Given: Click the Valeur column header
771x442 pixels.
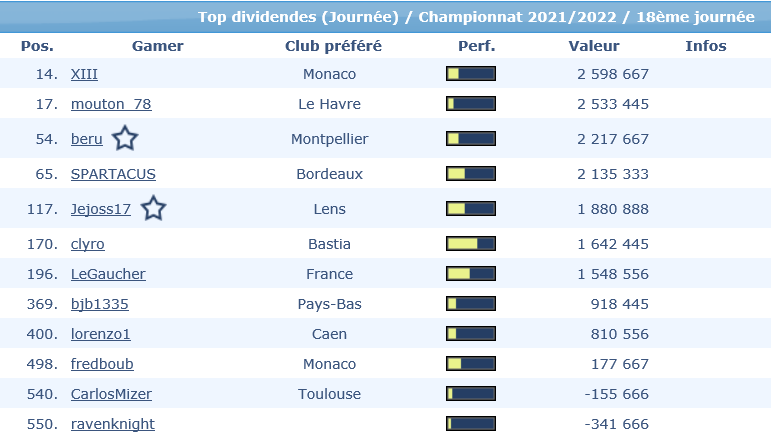Looking at the screenshot, I should pos(594,46).
